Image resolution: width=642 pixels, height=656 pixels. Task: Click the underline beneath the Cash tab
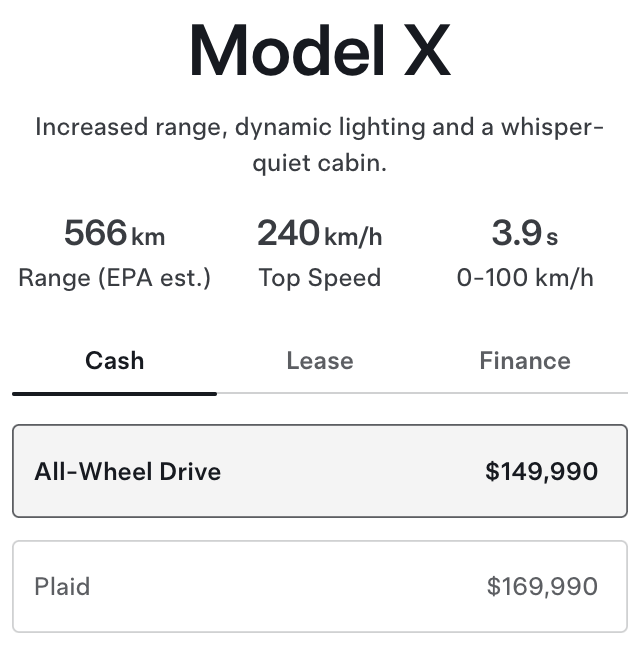point(114,393)
